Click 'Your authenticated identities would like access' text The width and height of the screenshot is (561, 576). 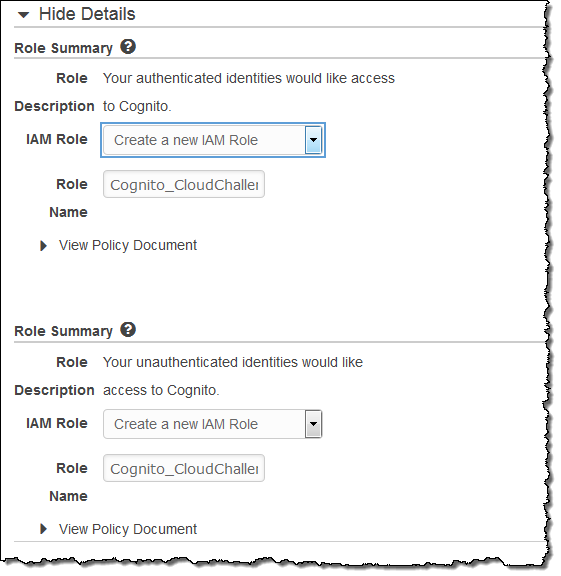click(x=249, y=78)
